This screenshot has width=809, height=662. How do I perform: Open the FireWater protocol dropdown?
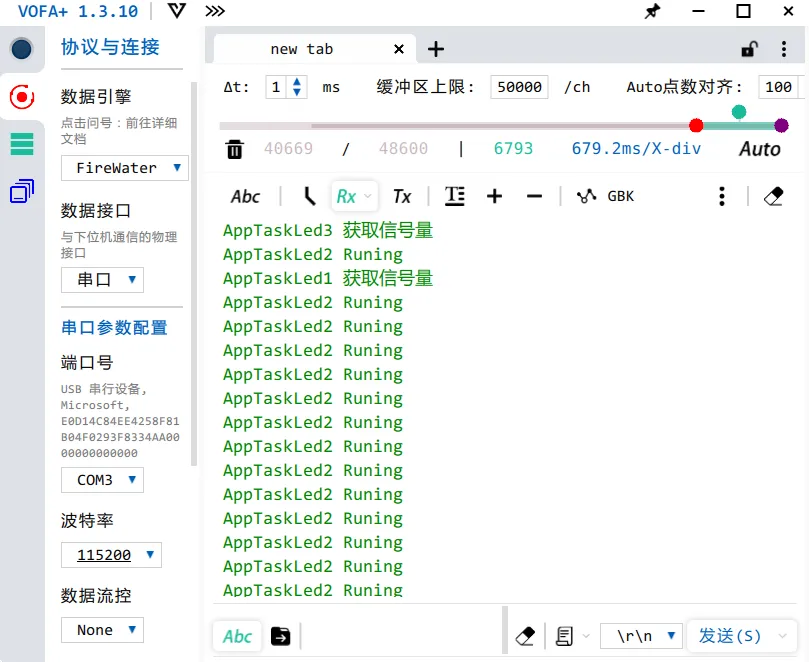tap(124, 168)
